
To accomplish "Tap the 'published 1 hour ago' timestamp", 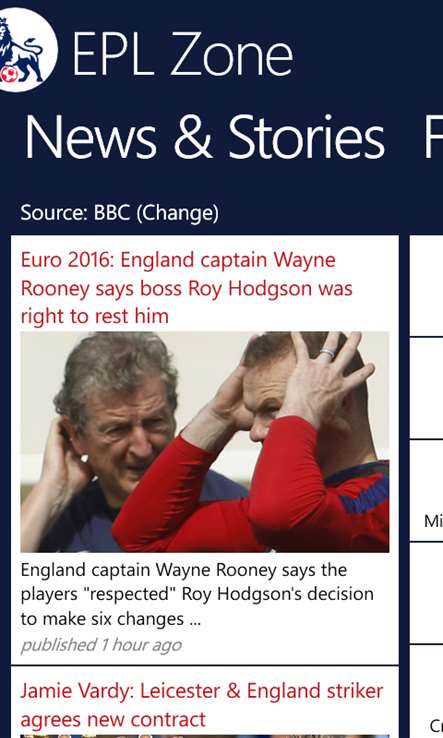I will point(101,645).
